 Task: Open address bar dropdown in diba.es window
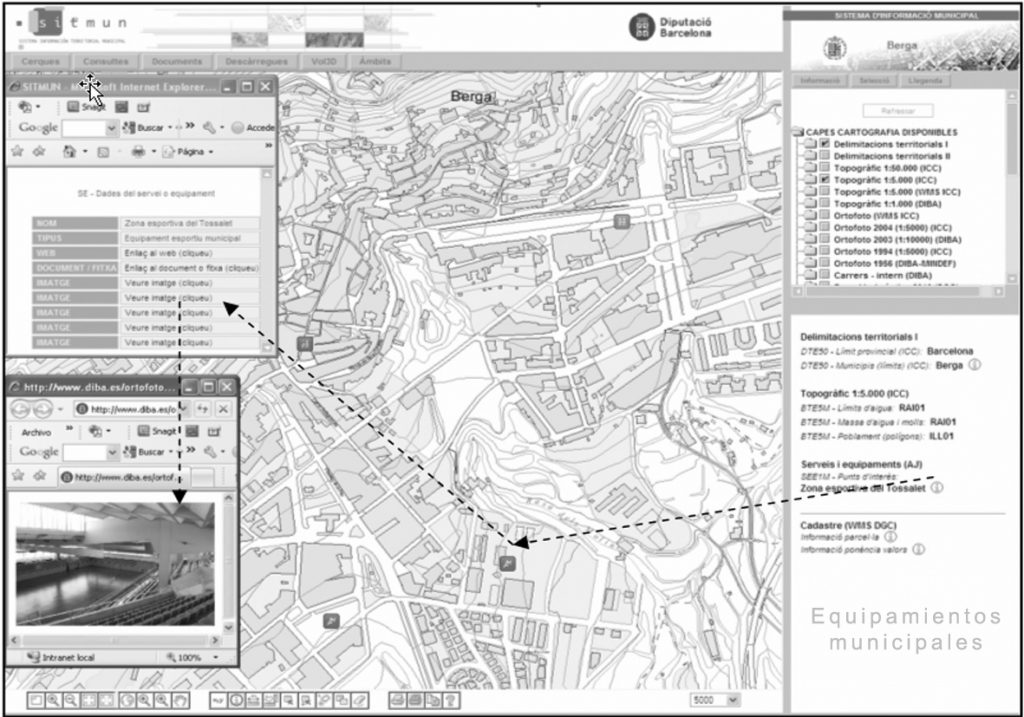coord(184,409)
